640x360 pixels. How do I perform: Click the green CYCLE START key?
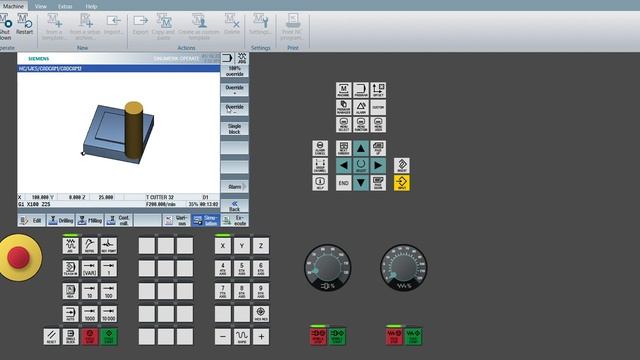pyautogui.click(x=109, y=336)
